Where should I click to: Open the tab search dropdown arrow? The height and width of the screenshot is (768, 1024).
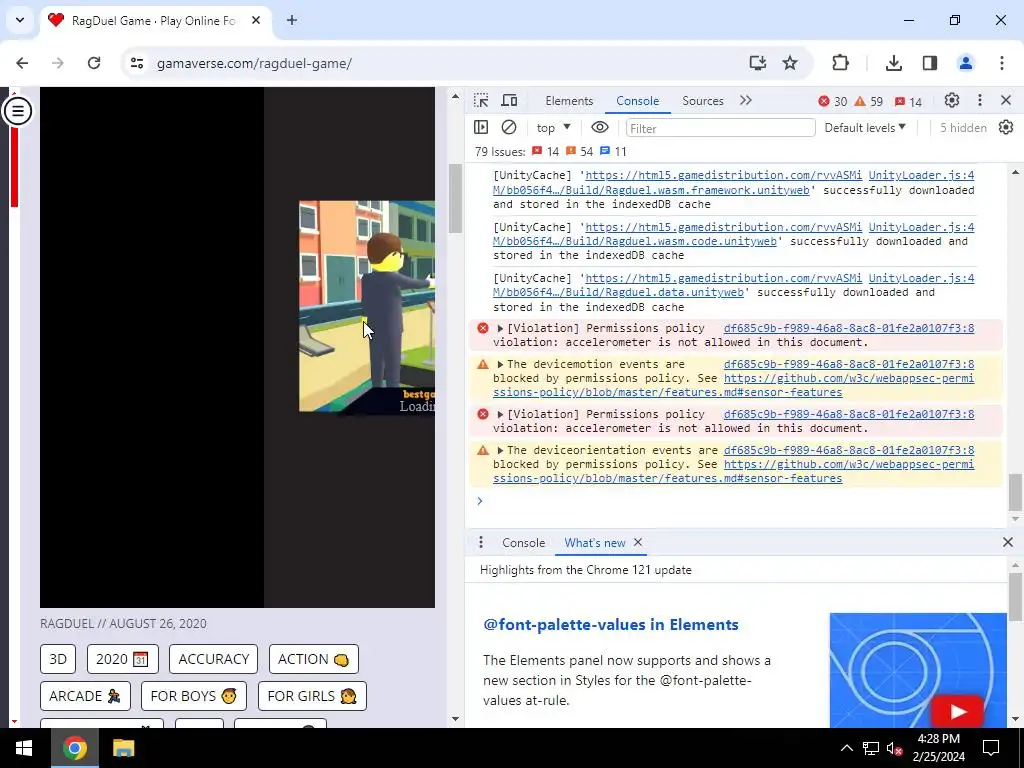tap(20, 20)
